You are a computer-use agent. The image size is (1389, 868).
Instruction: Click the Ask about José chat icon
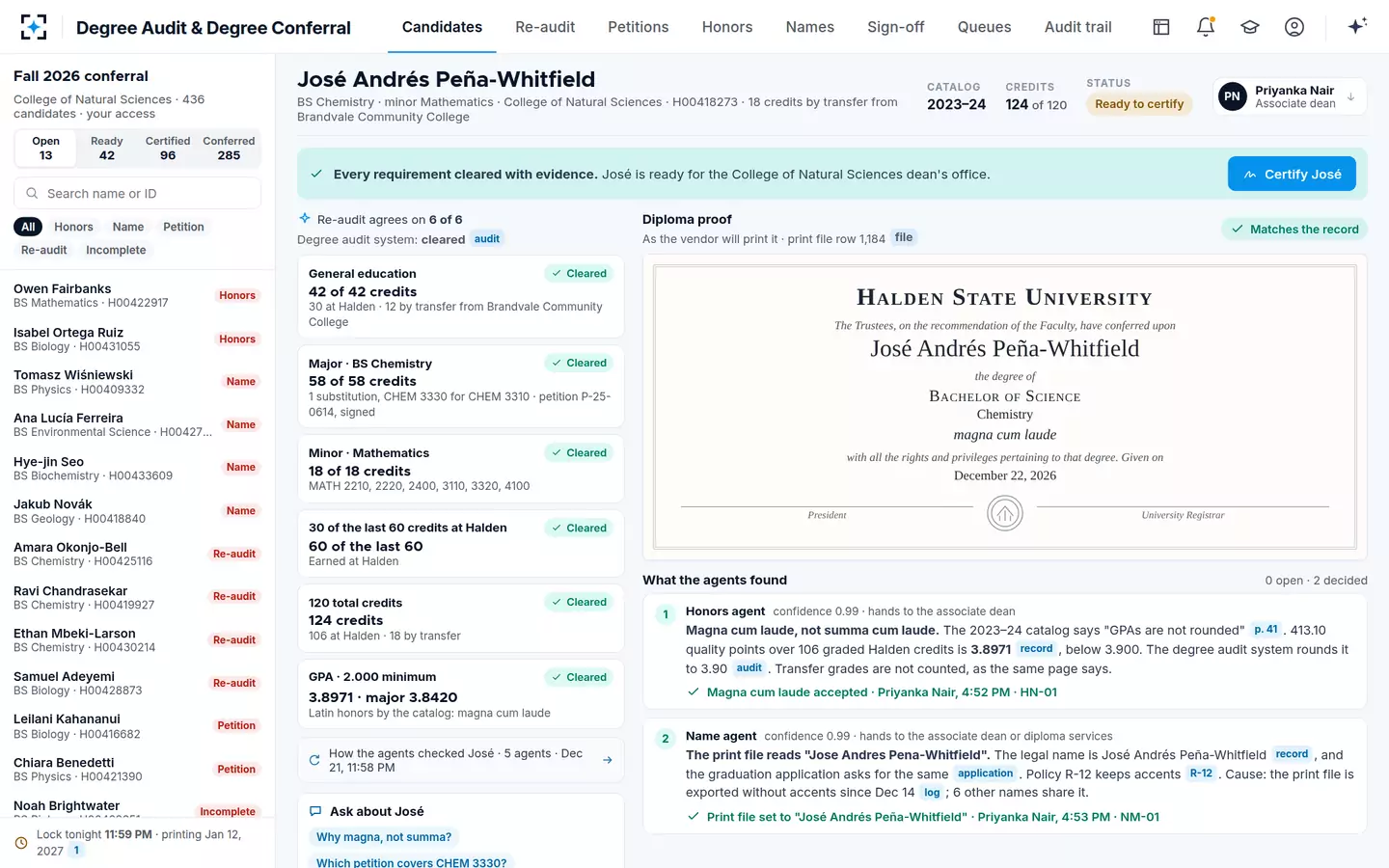tap(315, 811)
